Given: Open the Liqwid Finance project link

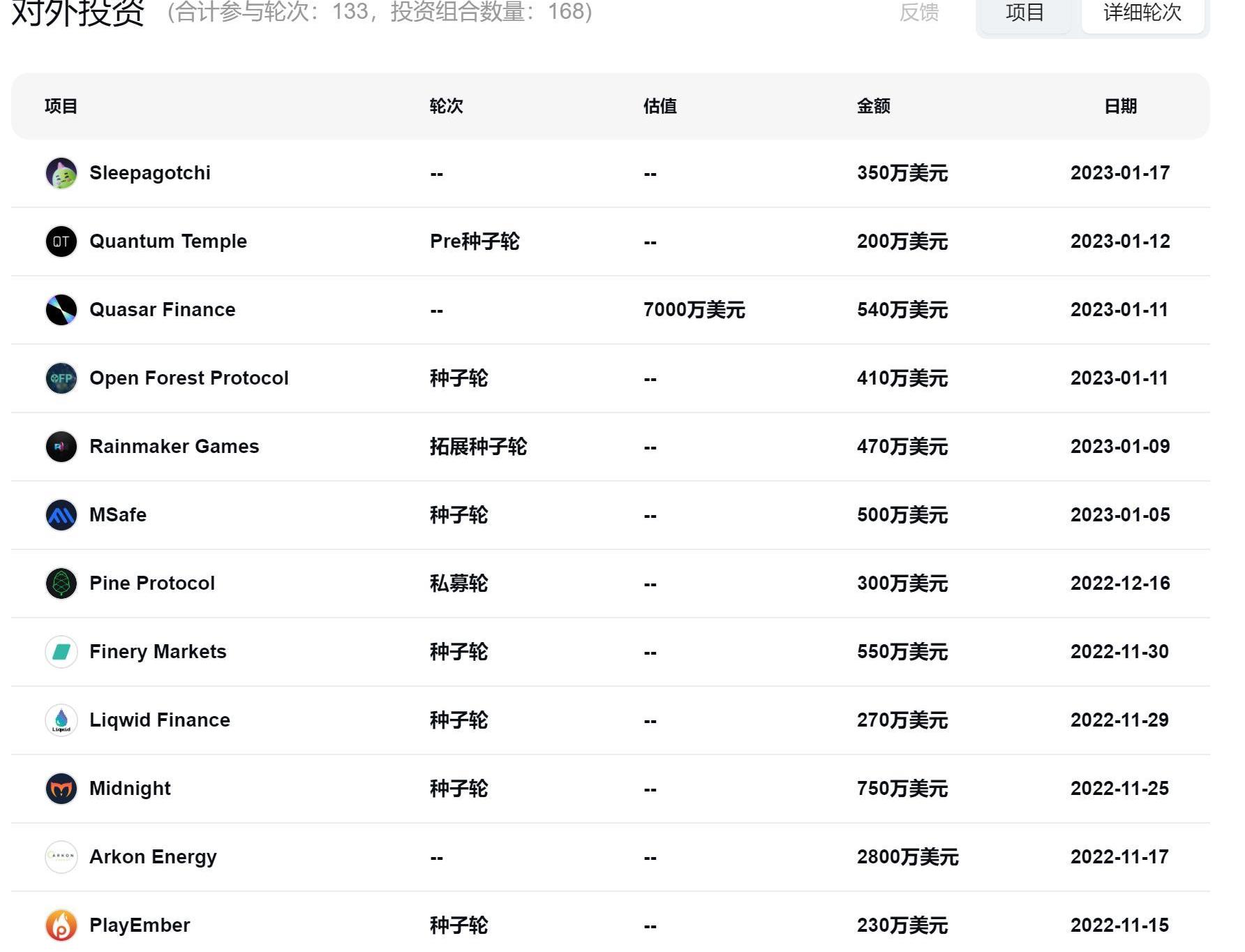Looking at the screenshot, I should click(160, 720).
